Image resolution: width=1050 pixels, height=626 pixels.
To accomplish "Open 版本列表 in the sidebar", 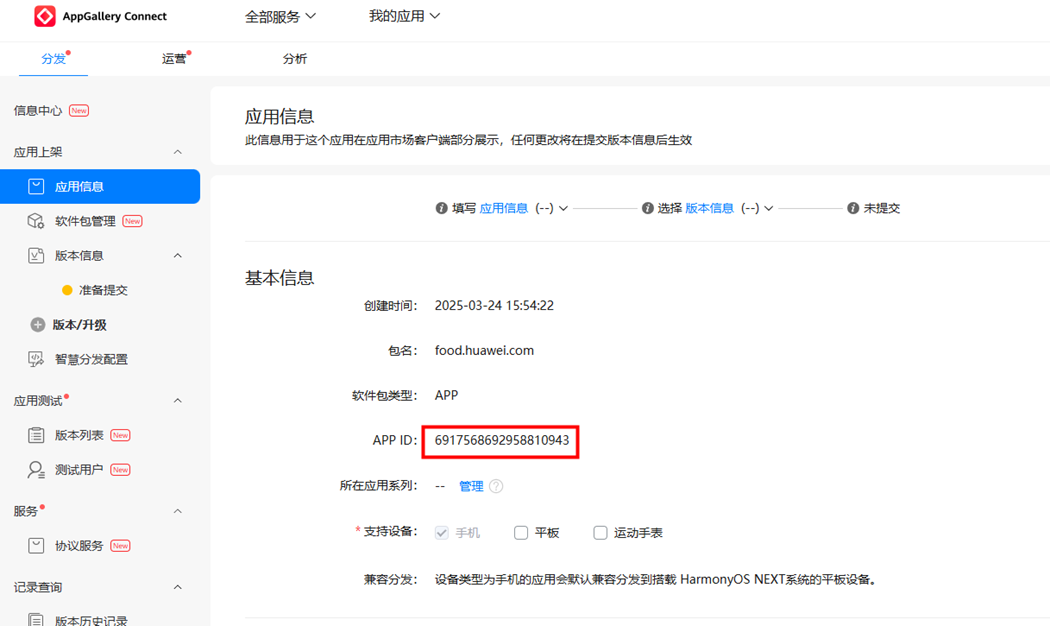I will click(79, 435).
